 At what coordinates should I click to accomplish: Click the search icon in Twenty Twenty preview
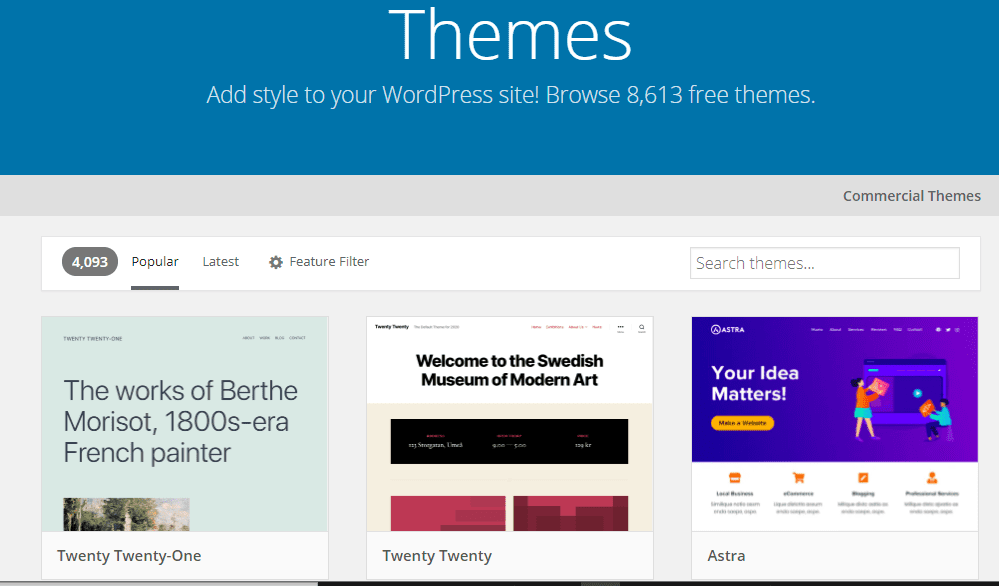tap(642, 327)
